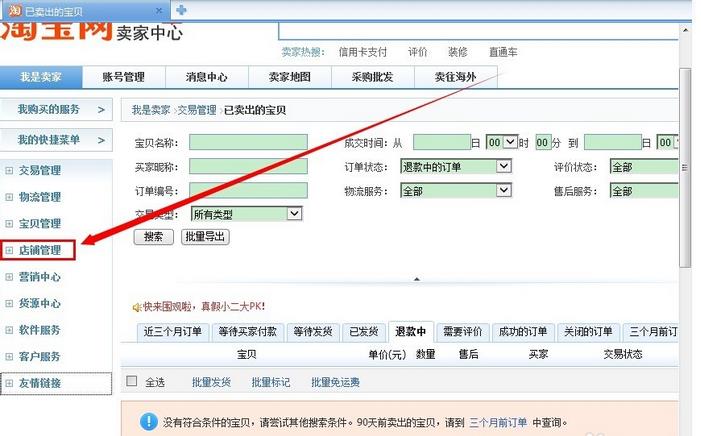The width and height of the screenshot is (701, 436).
Task: Expand the 友情链接 plus icon
Action: coord(9,383)
